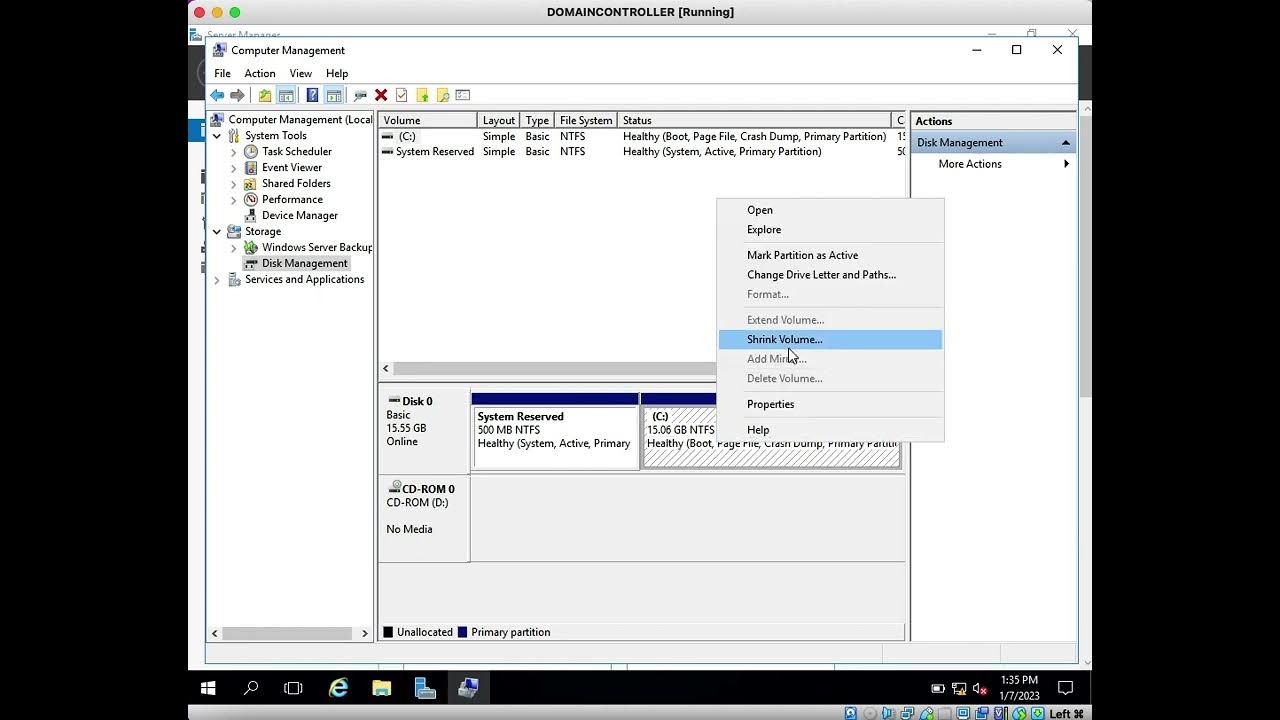Image resolution: width=1280 pixels, height=720 pixels.
Task: Expand the Shared Folders node
Action: coord(234,184)
